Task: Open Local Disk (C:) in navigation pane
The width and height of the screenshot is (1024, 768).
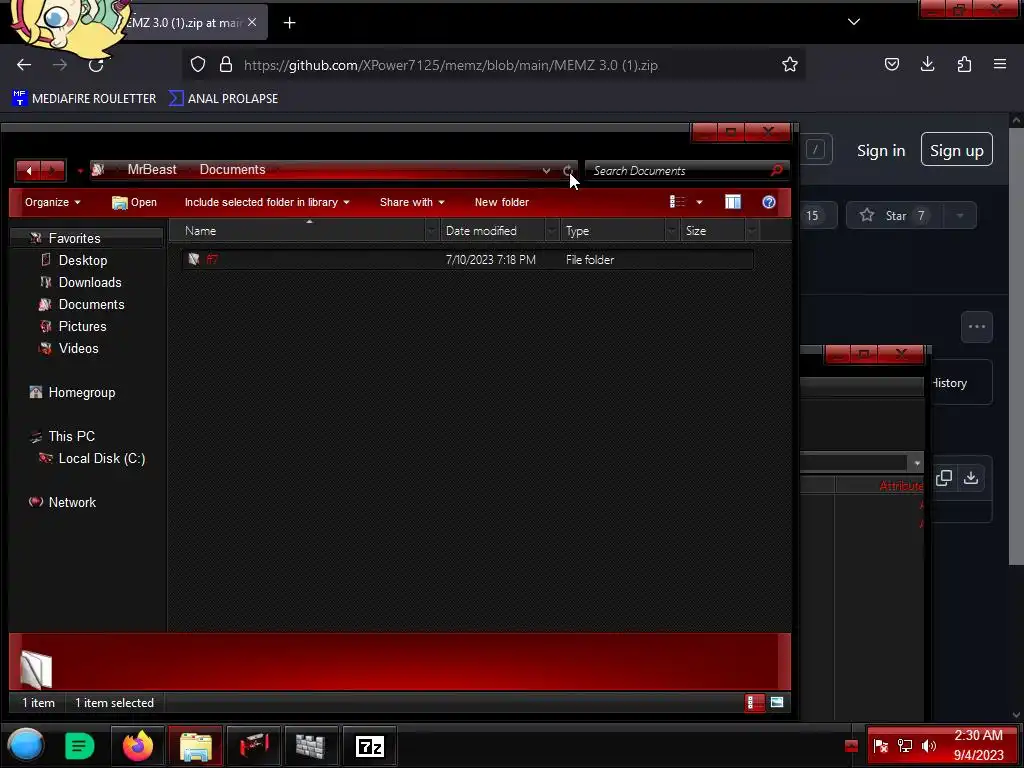Action: coord(101,458)
